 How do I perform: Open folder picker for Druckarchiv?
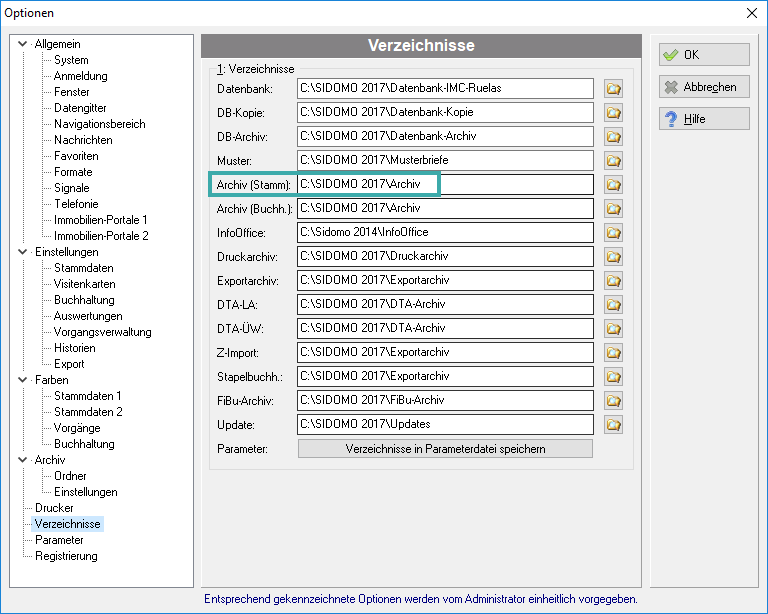click(x=613, y=257)
